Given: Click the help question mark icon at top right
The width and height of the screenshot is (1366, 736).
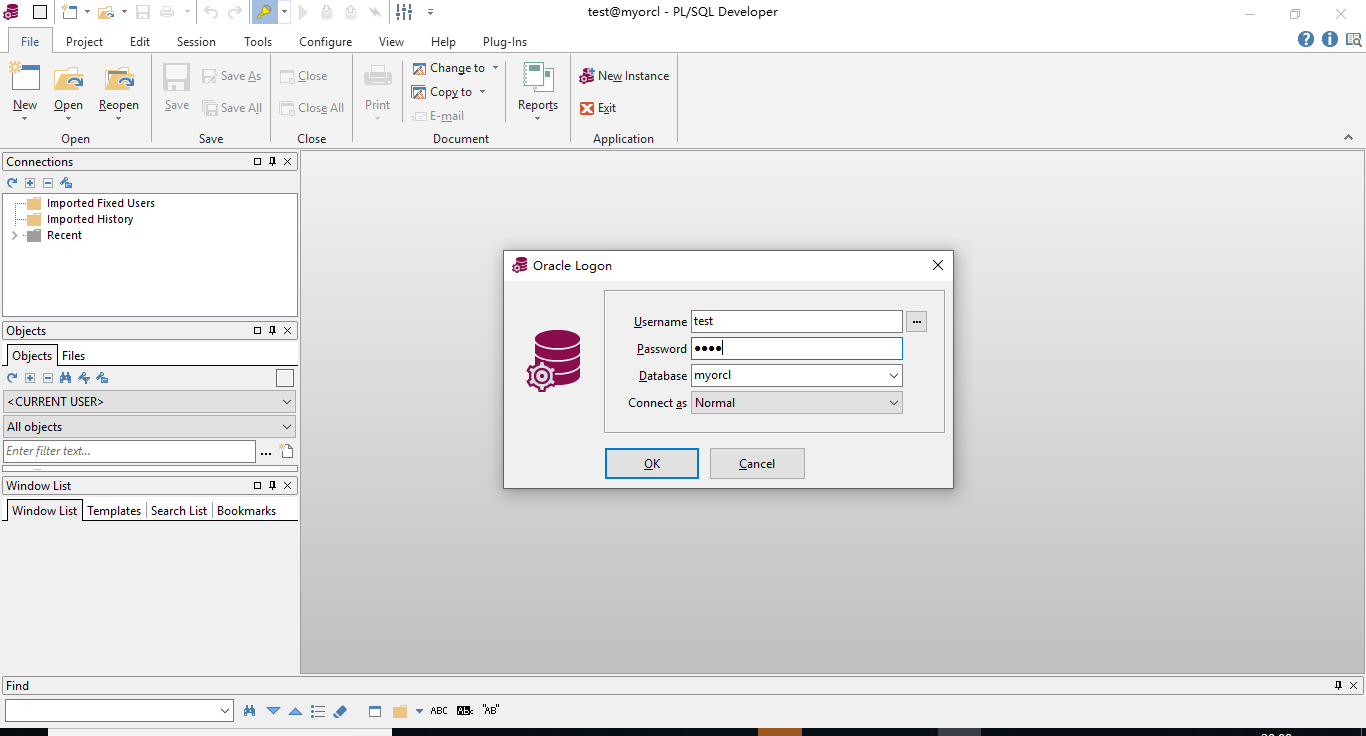Looking at the screenshot, I should pyautogui.click(x=1306, y=40).
